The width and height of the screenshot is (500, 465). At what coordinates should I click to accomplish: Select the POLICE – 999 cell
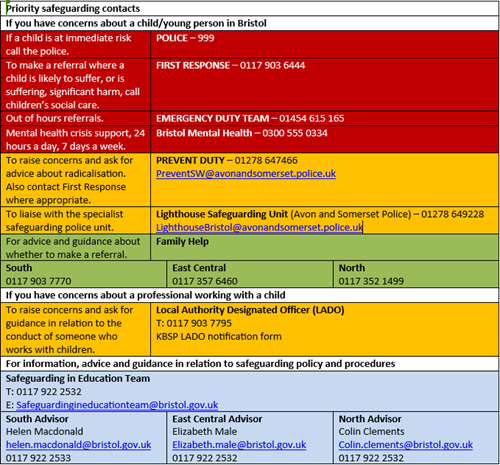324,44
